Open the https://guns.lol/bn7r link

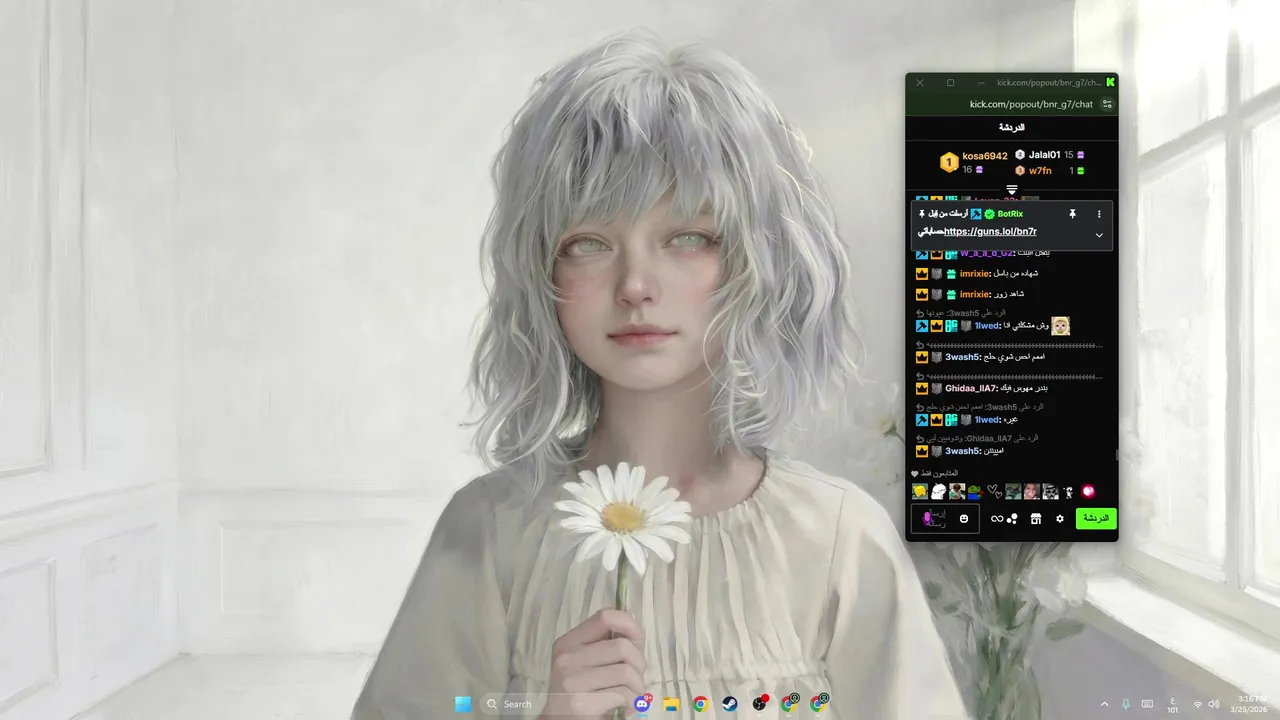point(990,232)
